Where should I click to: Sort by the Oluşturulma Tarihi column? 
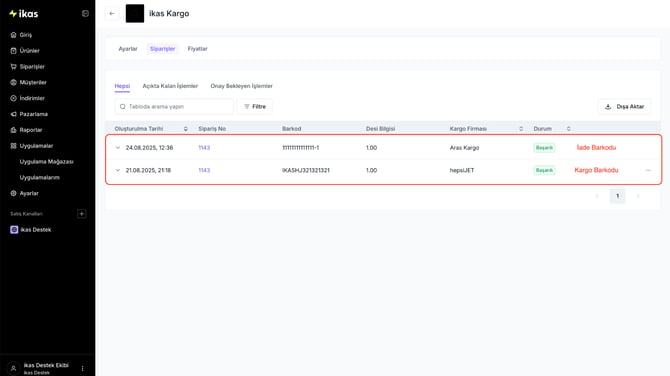point(185,129)
